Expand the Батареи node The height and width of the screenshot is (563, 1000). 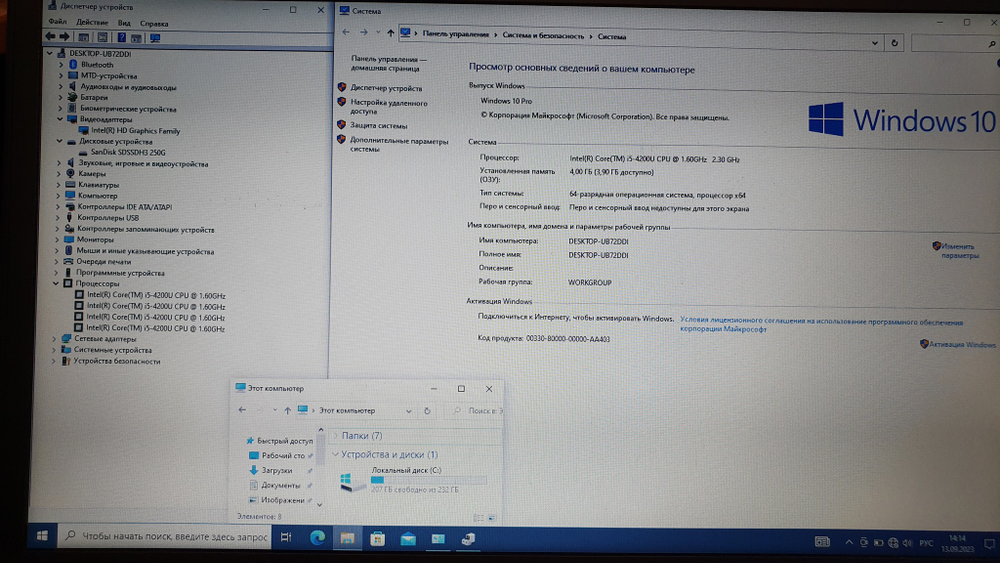click(x=61, y=98)
